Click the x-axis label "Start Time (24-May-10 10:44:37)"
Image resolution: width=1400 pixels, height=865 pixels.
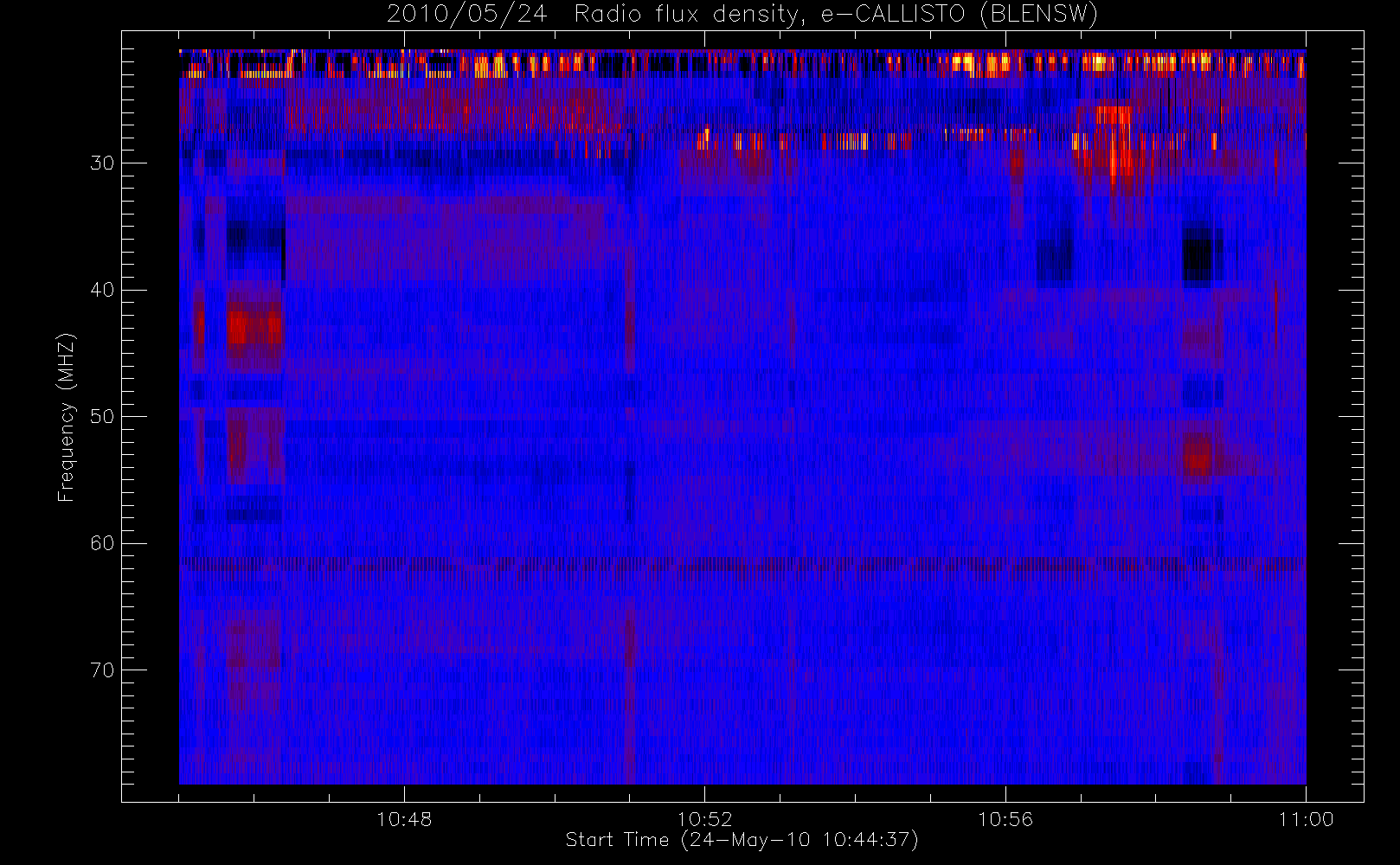pyautogui.click(x=742, y=840)
